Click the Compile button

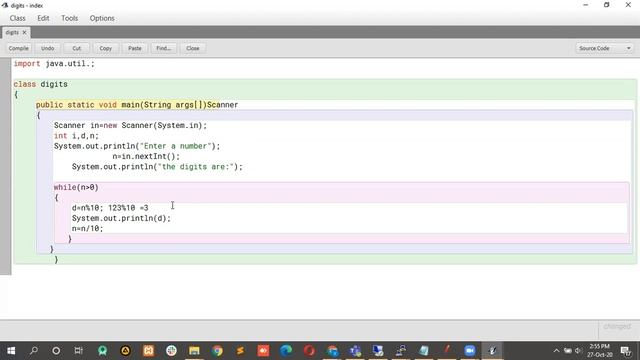tap(19, 48)
